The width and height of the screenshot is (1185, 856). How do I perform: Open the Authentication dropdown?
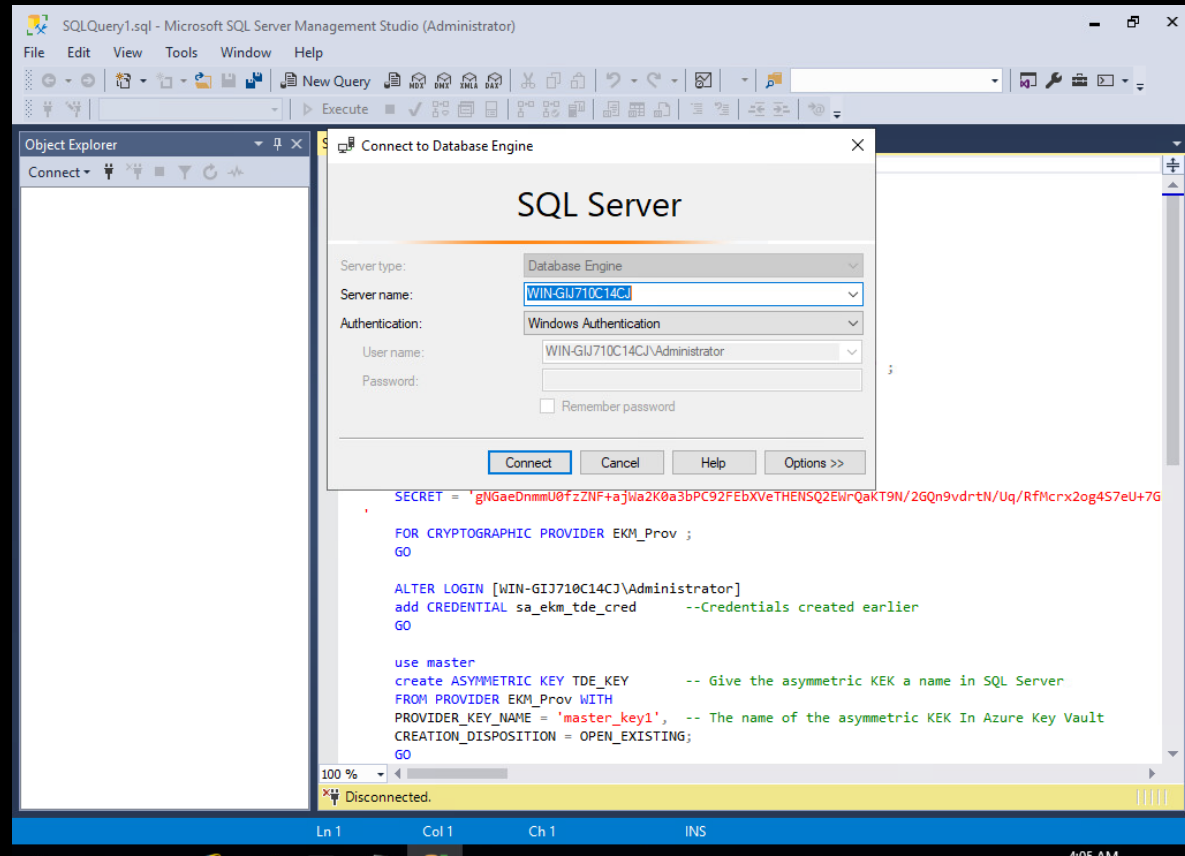click(x=852, y=323)
